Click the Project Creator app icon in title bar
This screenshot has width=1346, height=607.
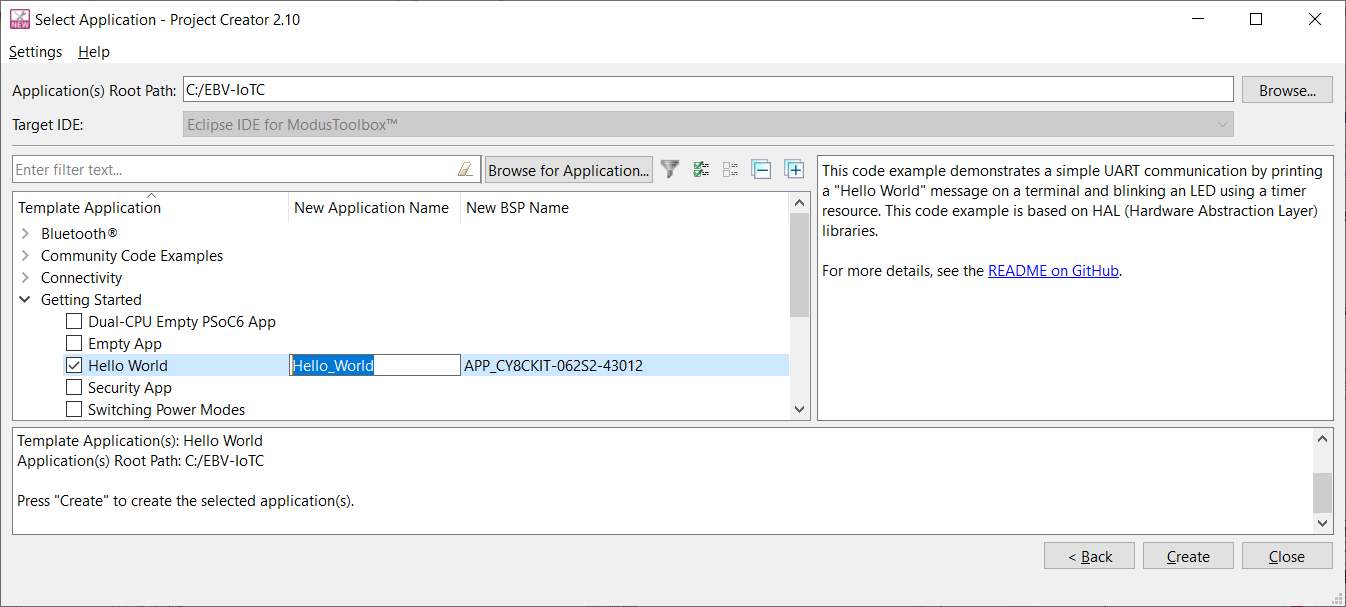(x=19, y=19)
